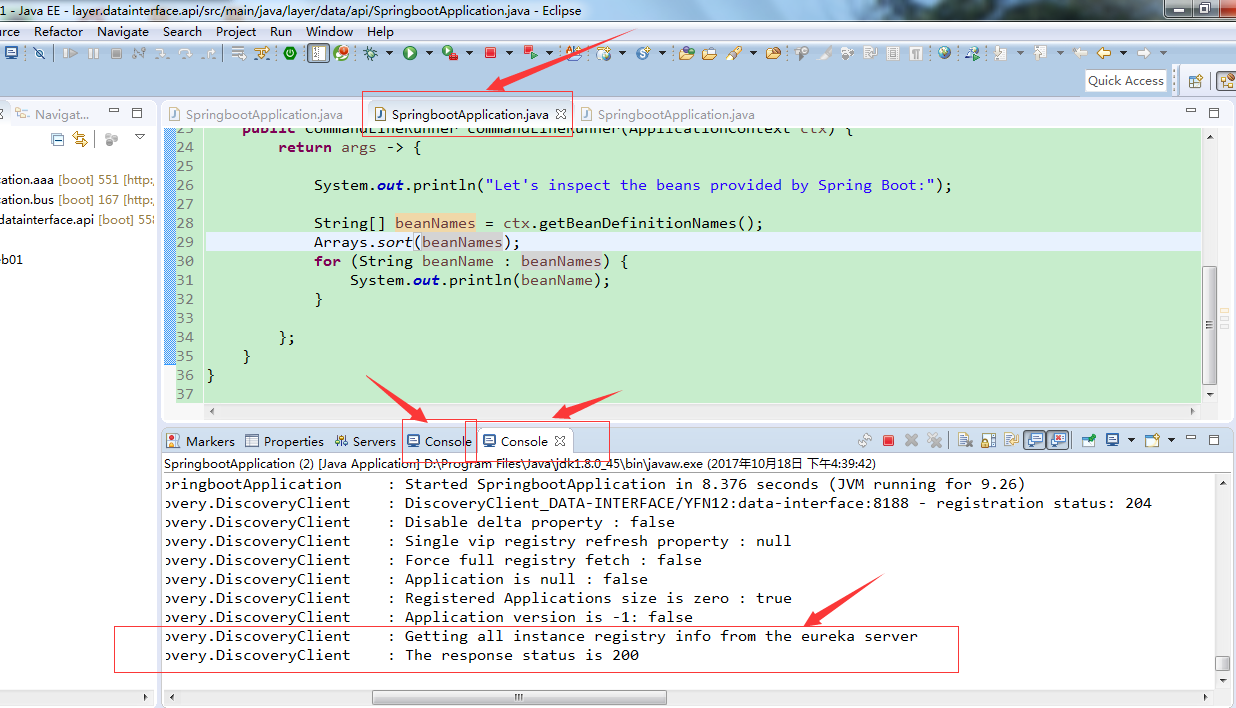Click the Step Return icon

tap(209, 52)
